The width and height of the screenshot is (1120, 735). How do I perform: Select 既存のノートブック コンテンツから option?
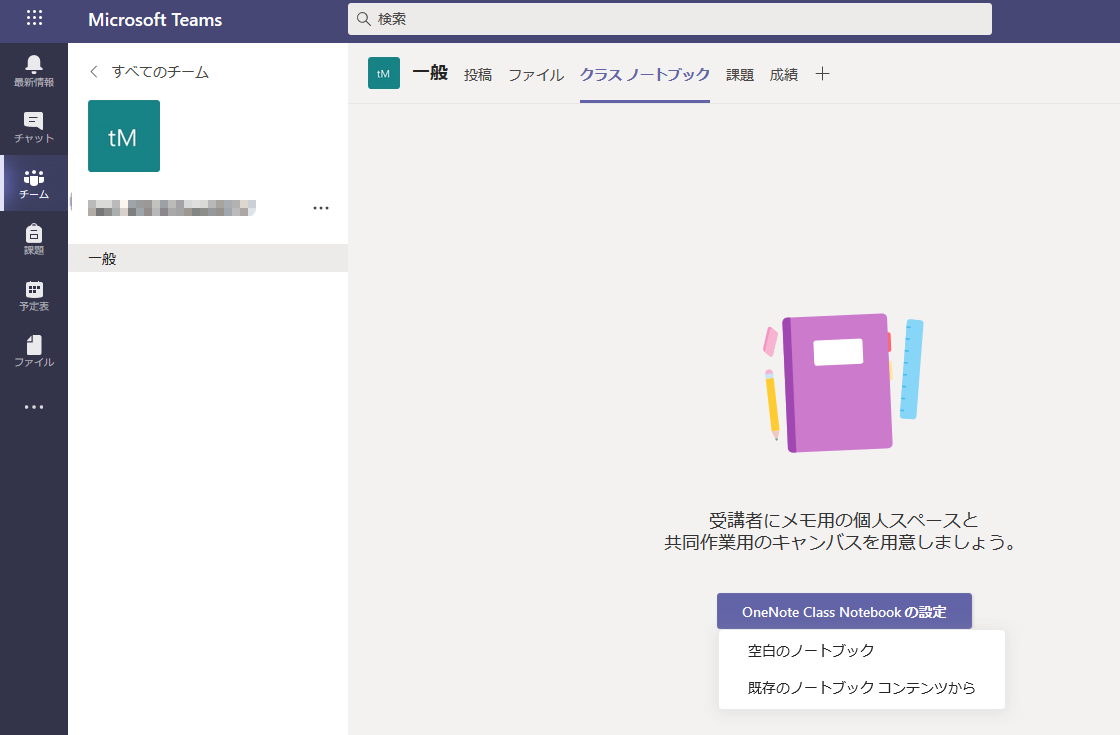tap(861, 687)
